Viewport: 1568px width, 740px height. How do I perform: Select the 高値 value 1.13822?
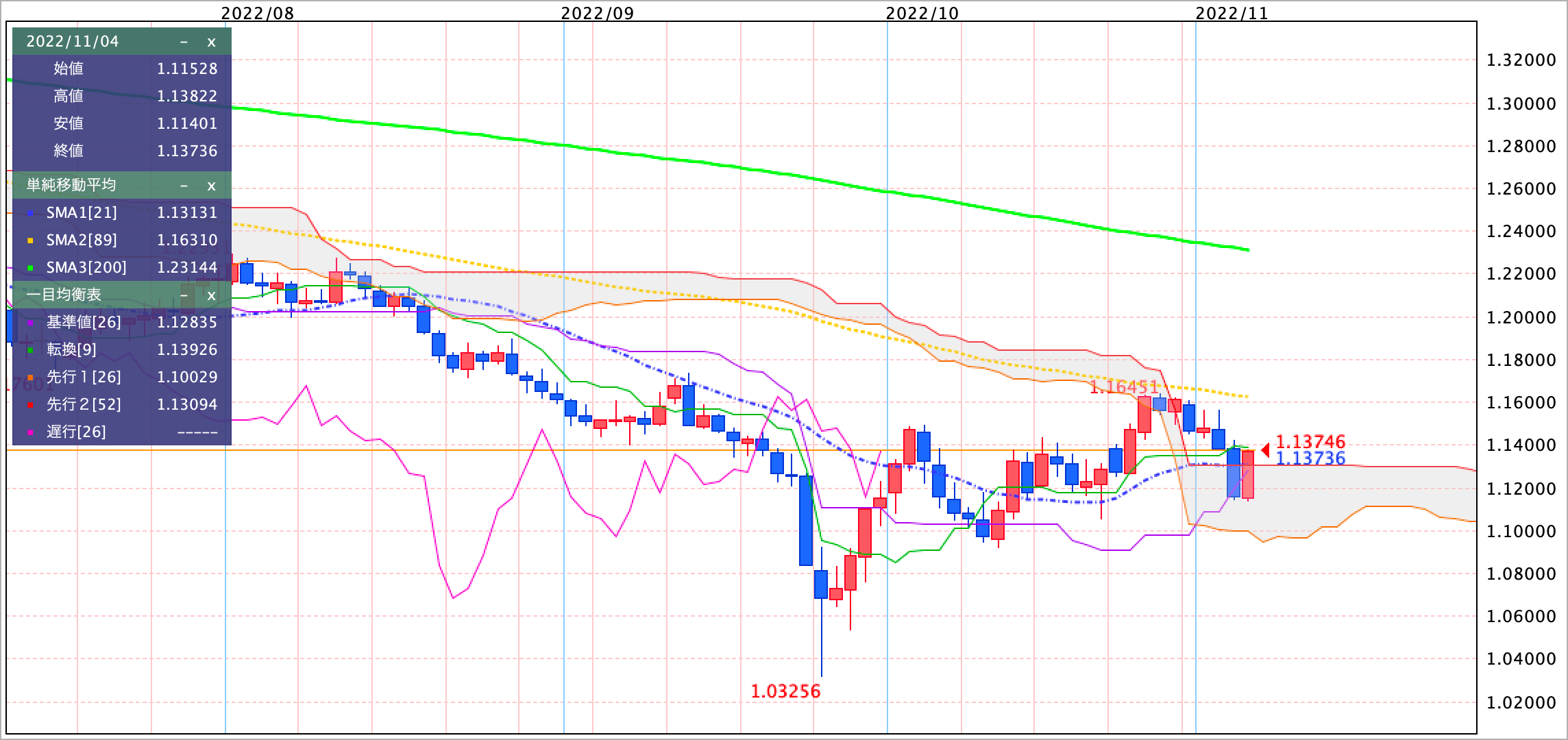click(187, 96)
